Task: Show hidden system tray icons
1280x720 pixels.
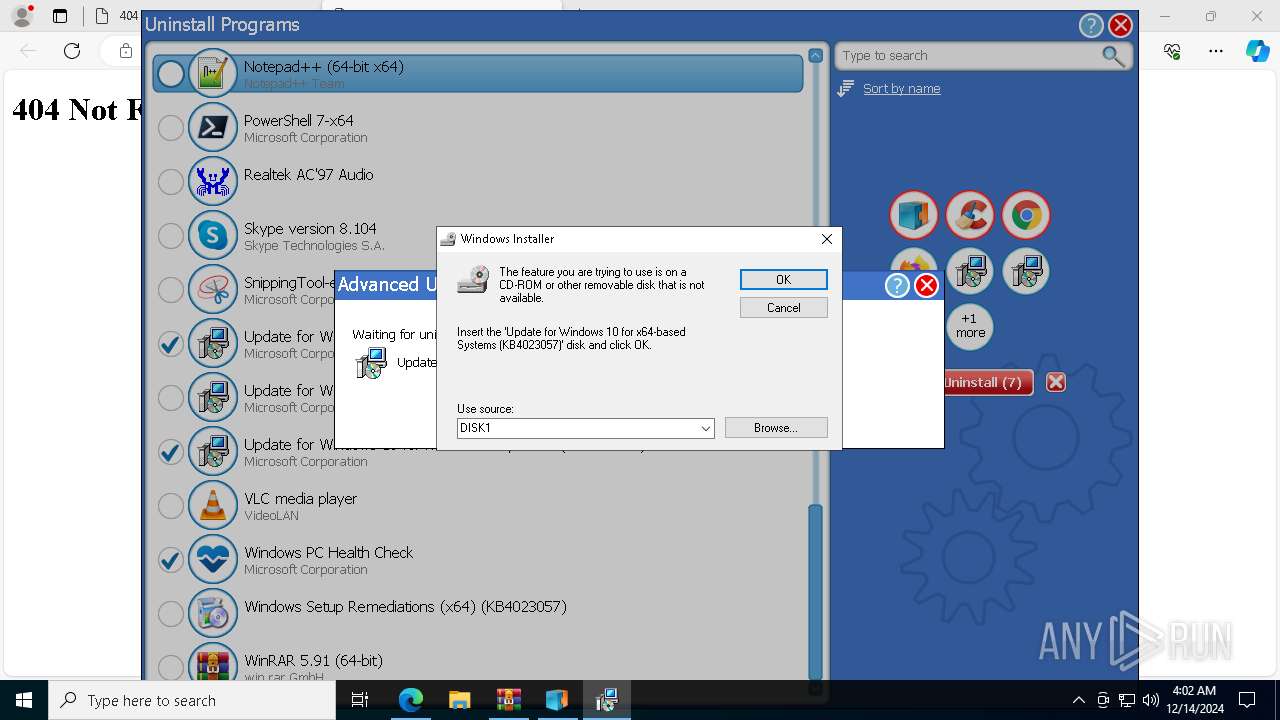Action: tap(1078, 700)
